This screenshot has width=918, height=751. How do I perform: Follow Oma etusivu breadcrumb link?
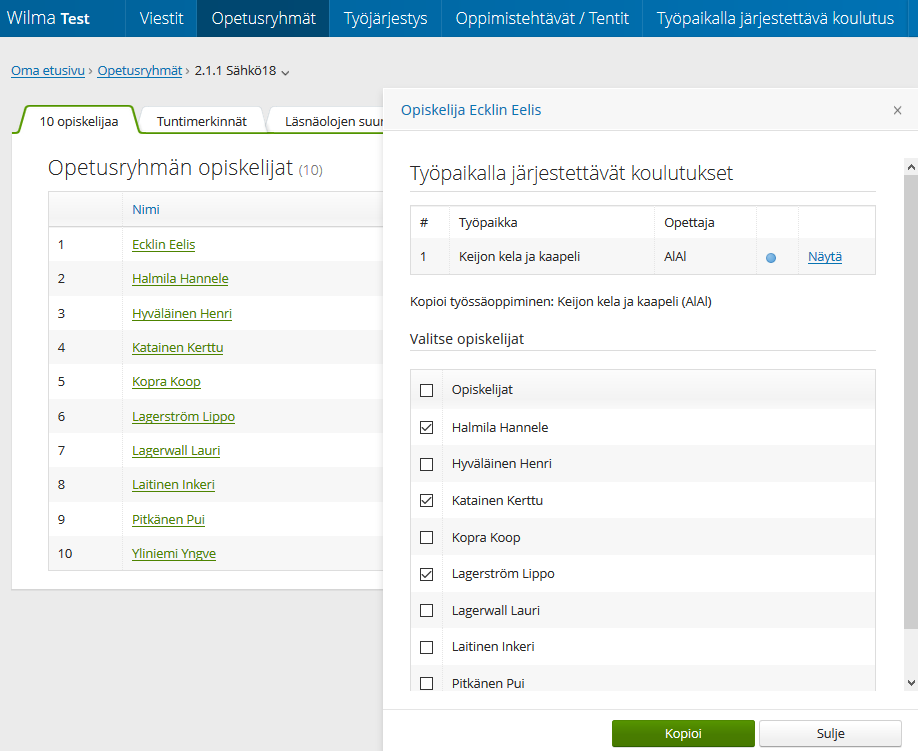pyautogui.click(x=48, y=70)
